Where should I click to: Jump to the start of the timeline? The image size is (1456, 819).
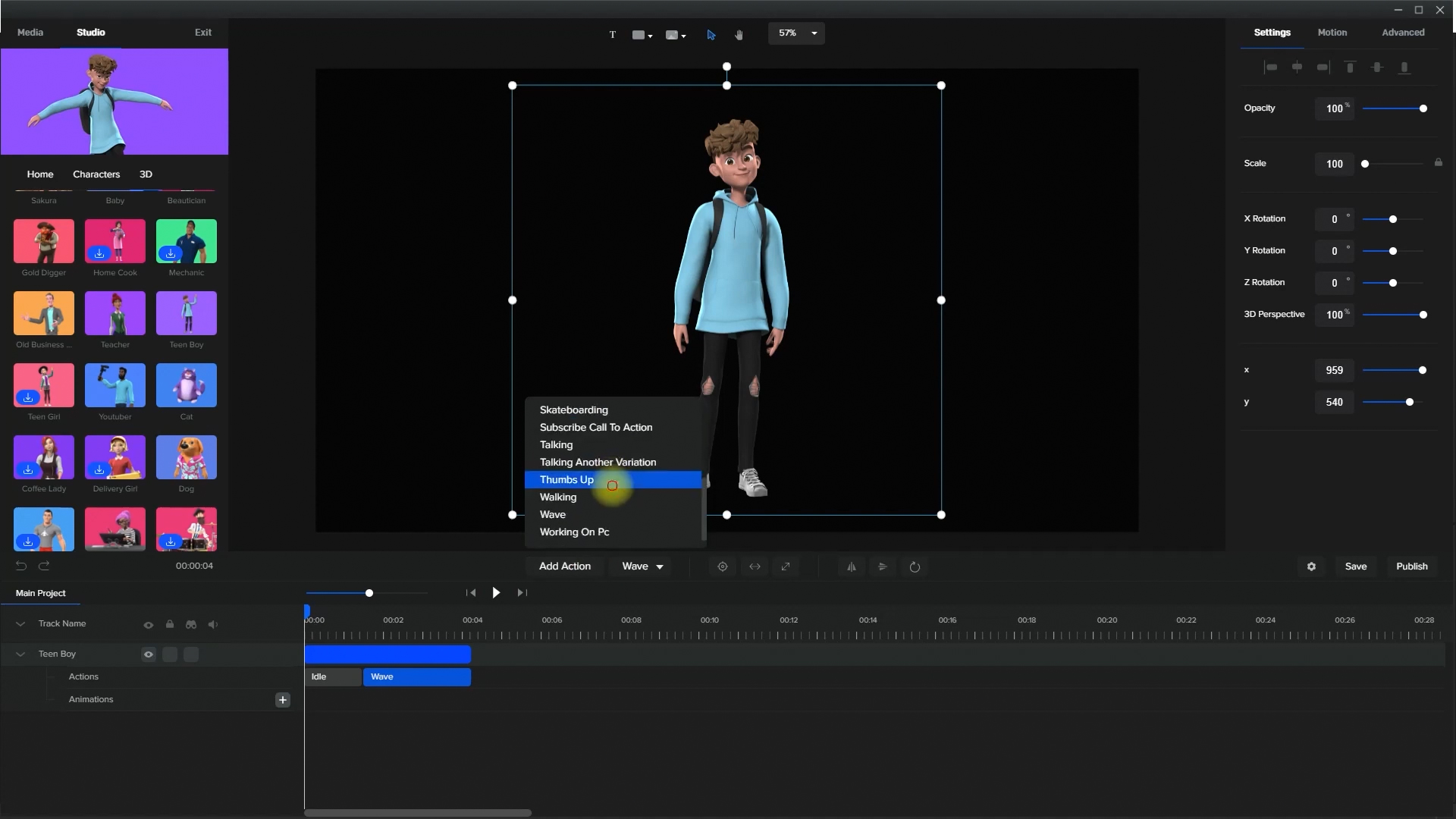tap(471, 593)
